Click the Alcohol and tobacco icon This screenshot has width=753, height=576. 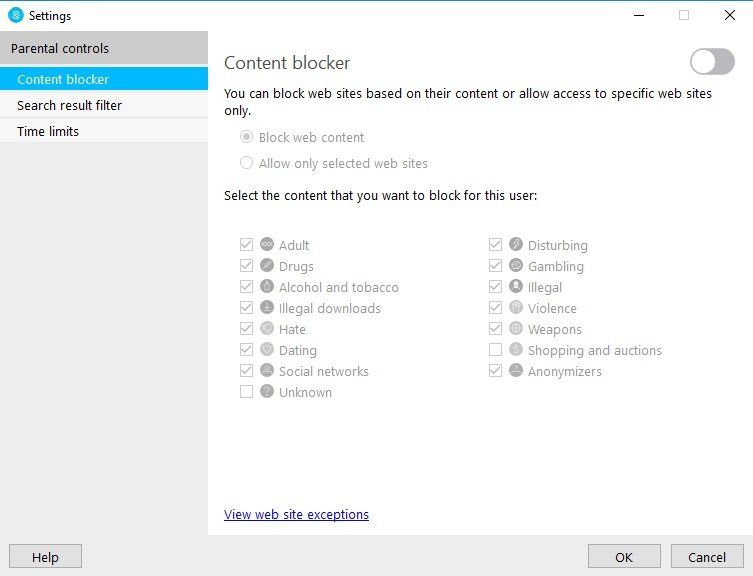coord(267,287)
